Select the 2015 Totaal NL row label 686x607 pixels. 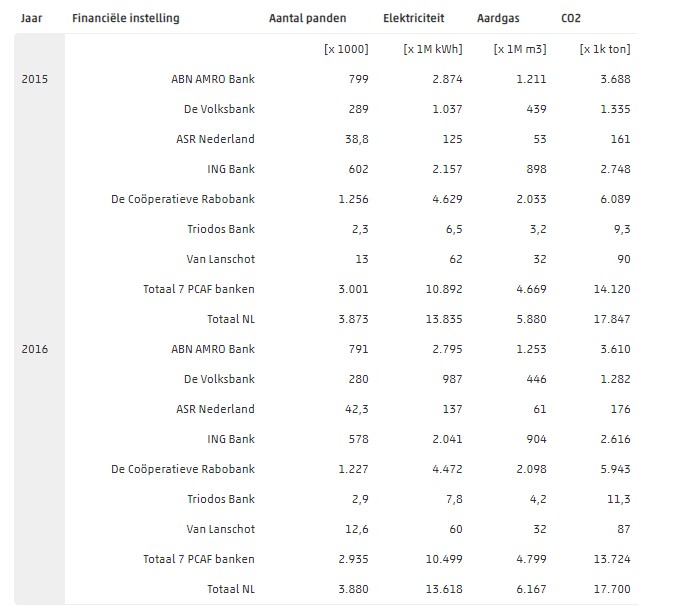coord(231,319)
